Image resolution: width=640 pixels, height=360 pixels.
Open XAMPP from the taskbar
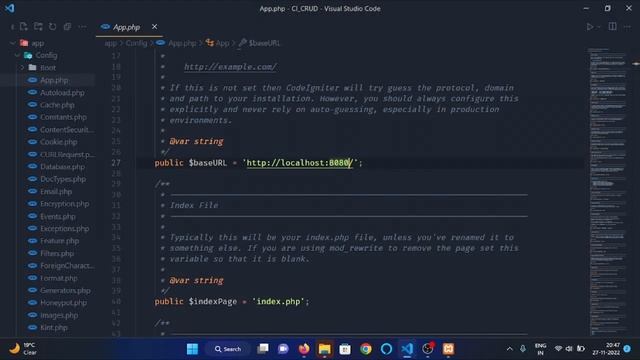pos(448,349)
